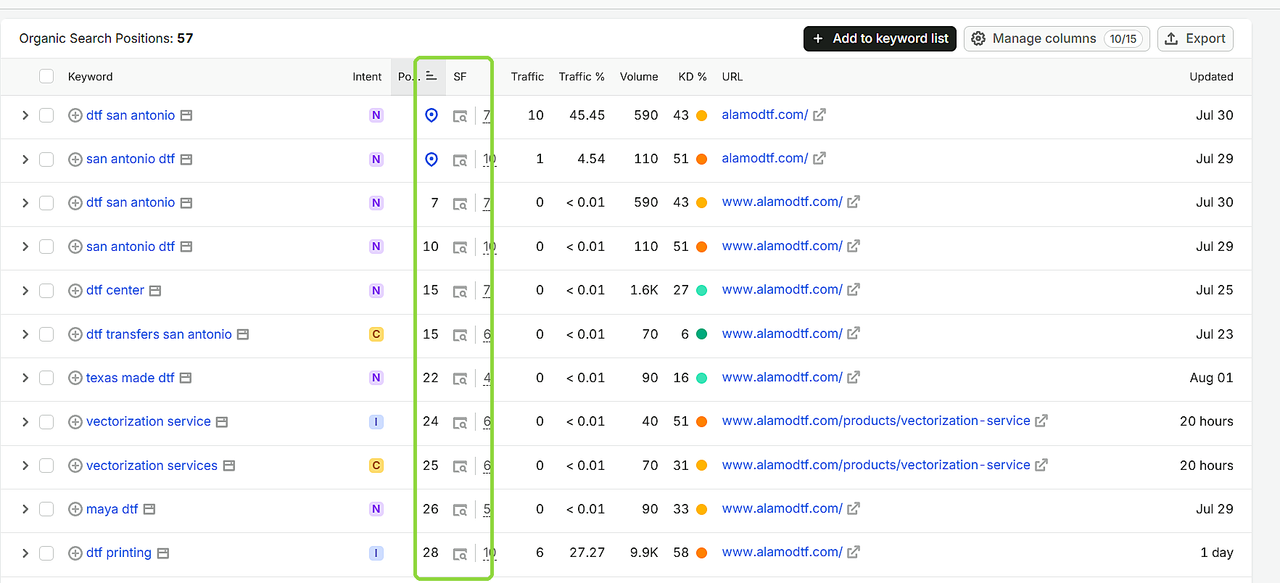Click SF column search icon in 'dtf printing' row
The image size is (1280, 583).
coord(460,553)
